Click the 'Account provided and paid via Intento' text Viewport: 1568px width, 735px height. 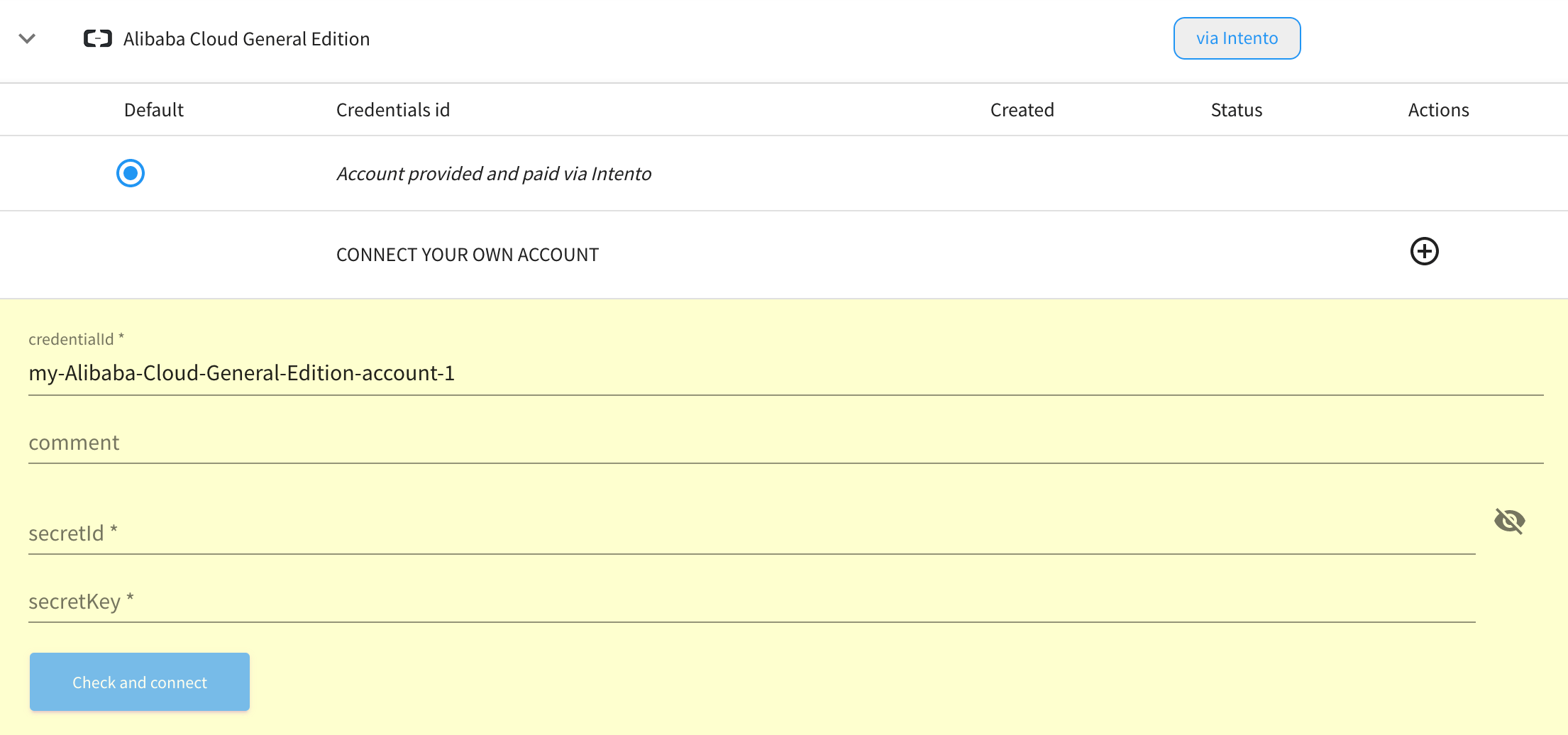click(x=494, y=174)
